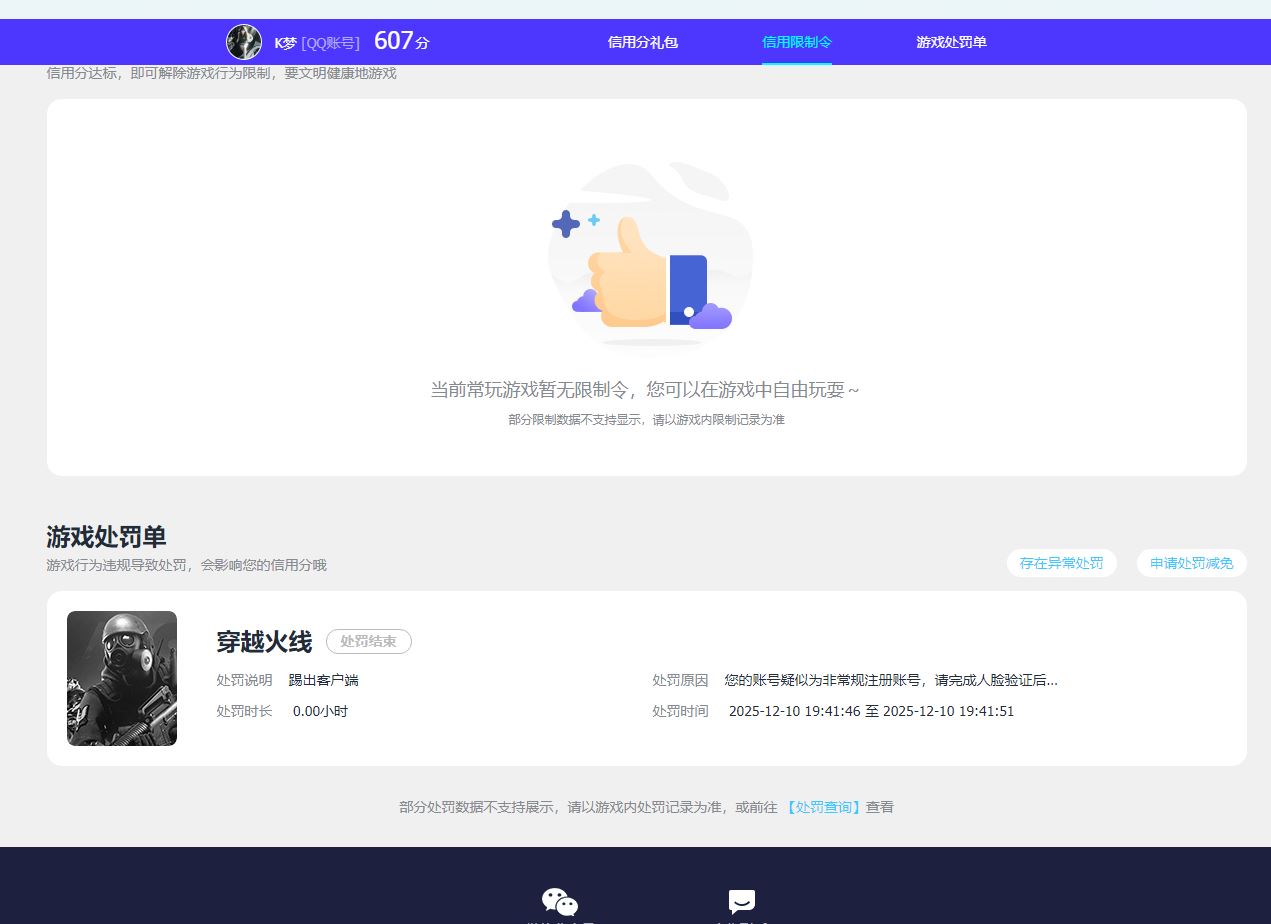Go to the 游戏处罚单 tab

point(951,42)
